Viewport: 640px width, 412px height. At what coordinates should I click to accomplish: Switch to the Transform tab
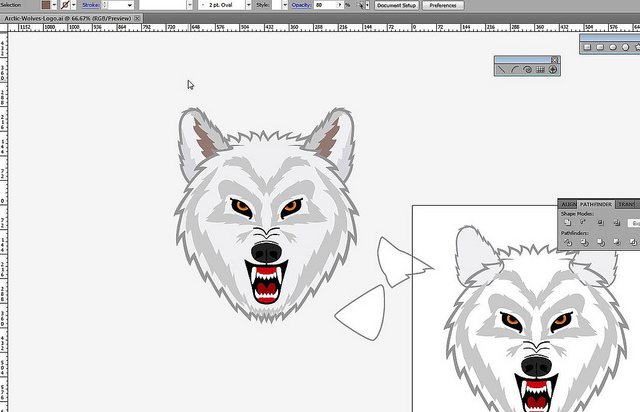coord(627,204)
